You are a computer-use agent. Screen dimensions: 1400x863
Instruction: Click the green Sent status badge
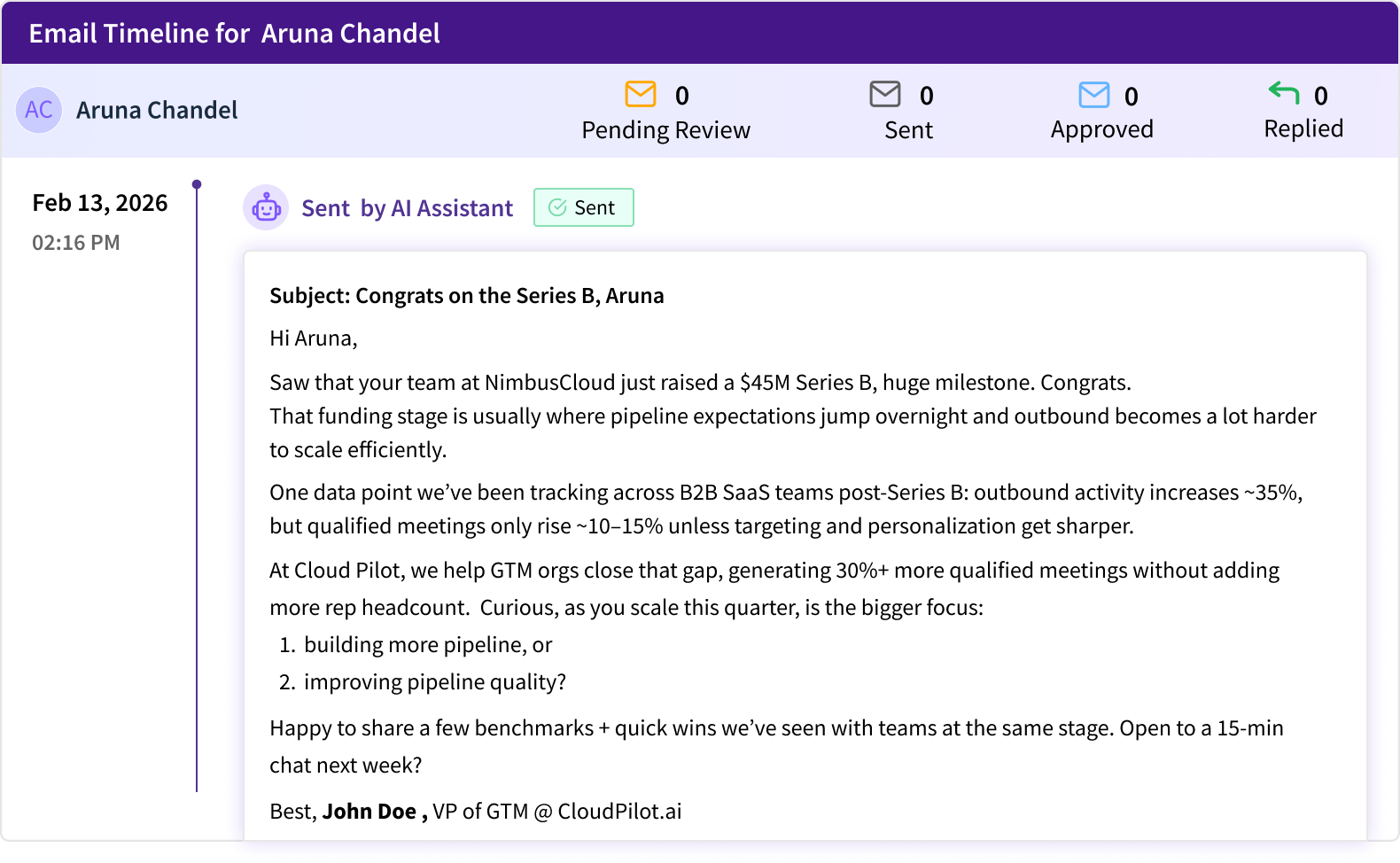point(584,207)
